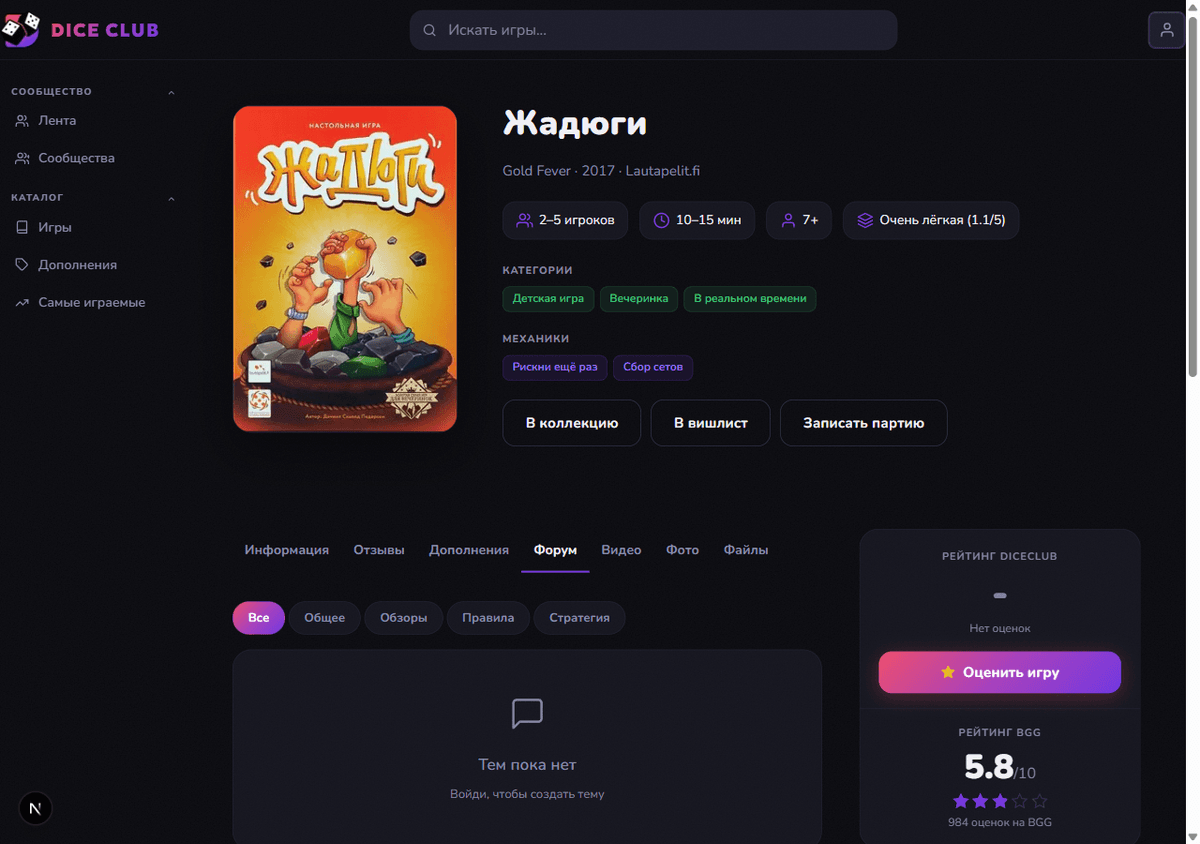Viewport: 1200px width, 844px height.
Task: Click the Нет оценок text
Action: (1000, 629)
